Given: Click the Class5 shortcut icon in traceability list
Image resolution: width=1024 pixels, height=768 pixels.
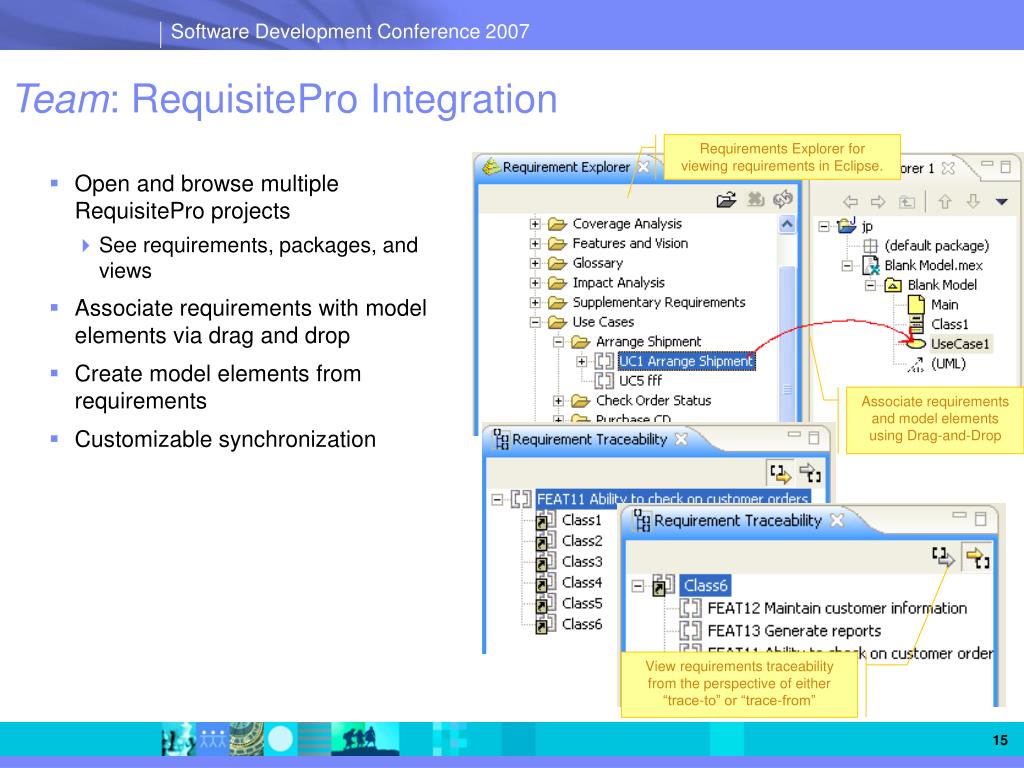Looking at the screenshot, I should point(545,603).
